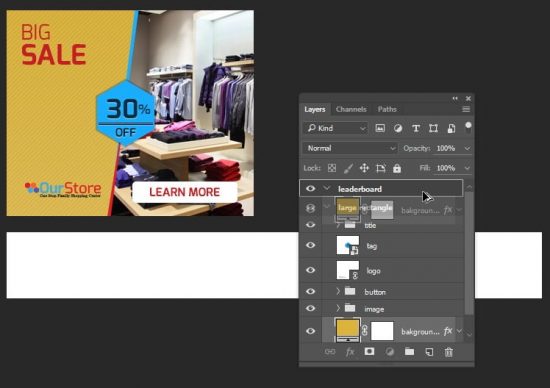Create new fill or adjustment layer
This screenshot has height=388, width=550.
(x=389, y=352)
